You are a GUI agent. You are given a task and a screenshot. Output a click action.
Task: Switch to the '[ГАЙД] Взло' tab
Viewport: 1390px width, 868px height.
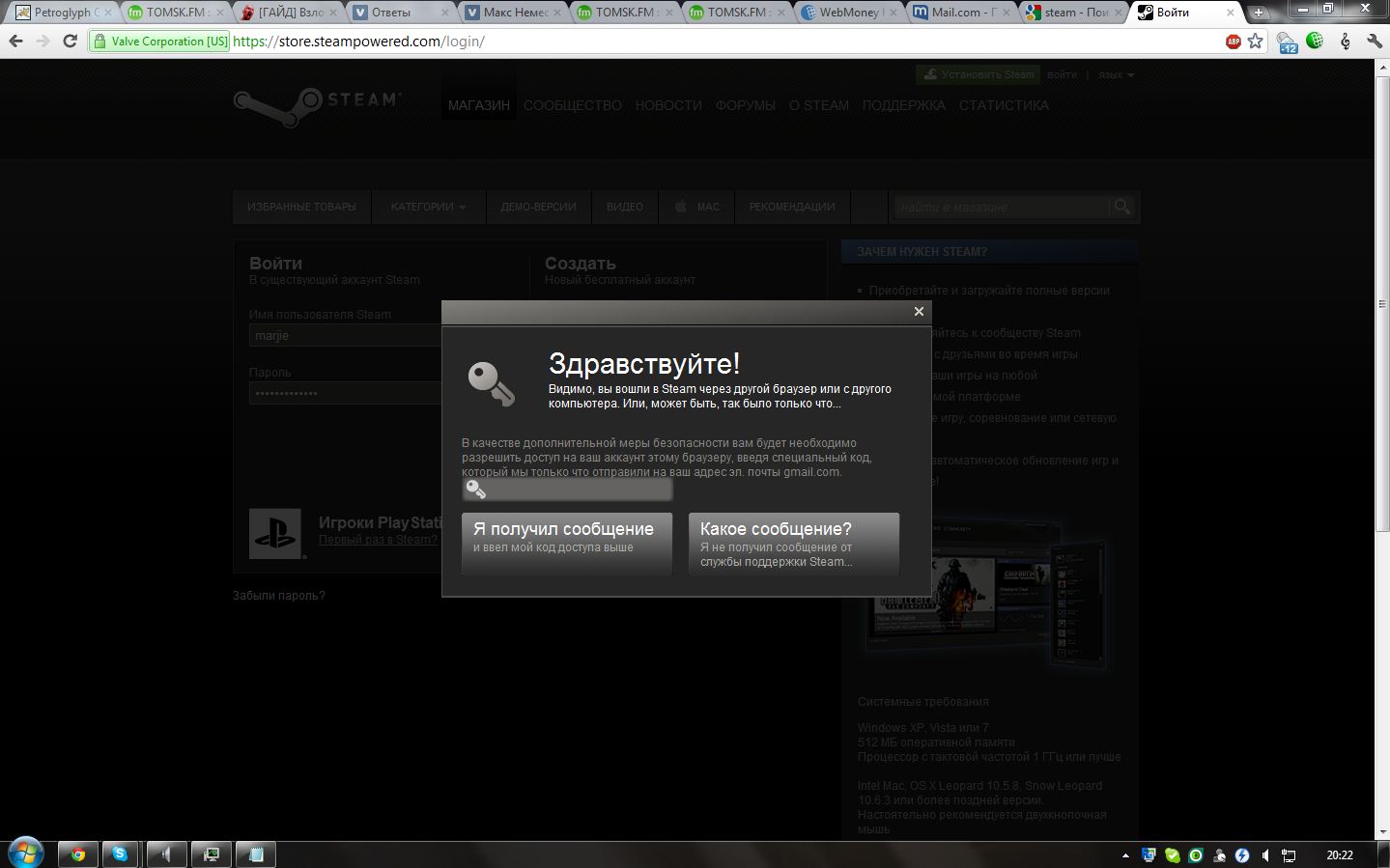point(290,13)
